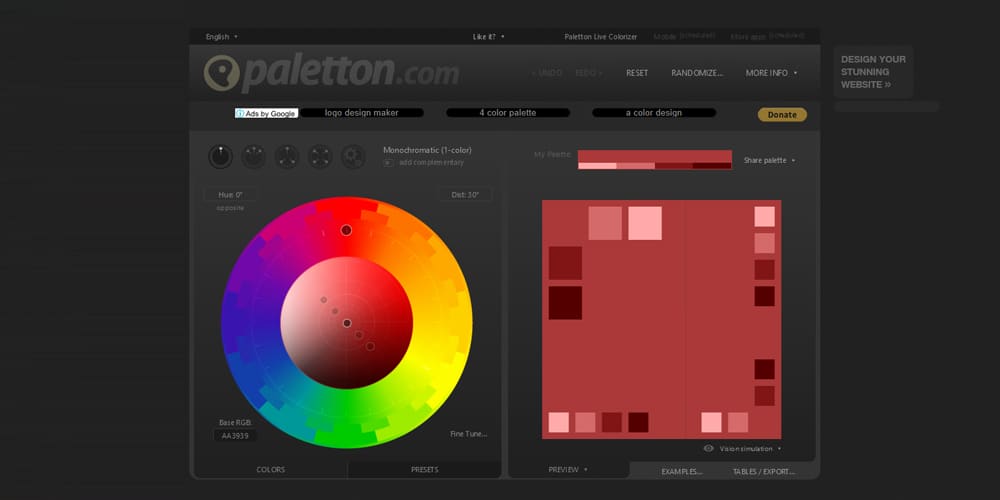Select the large light pink preview swatch
This screenshot has height=500, width=1000.
[645, 223]
